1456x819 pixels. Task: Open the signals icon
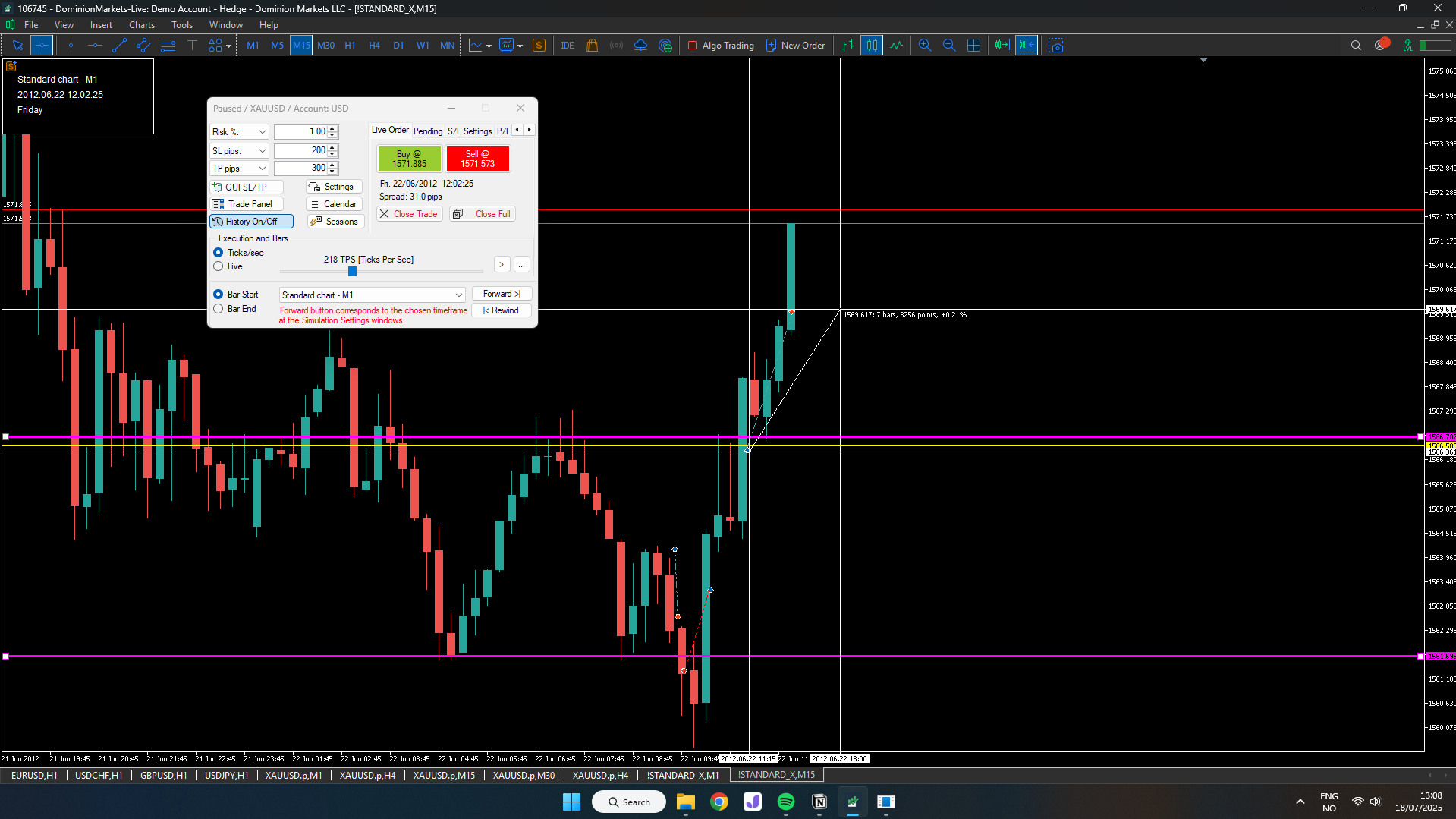(x=616, y=46)
